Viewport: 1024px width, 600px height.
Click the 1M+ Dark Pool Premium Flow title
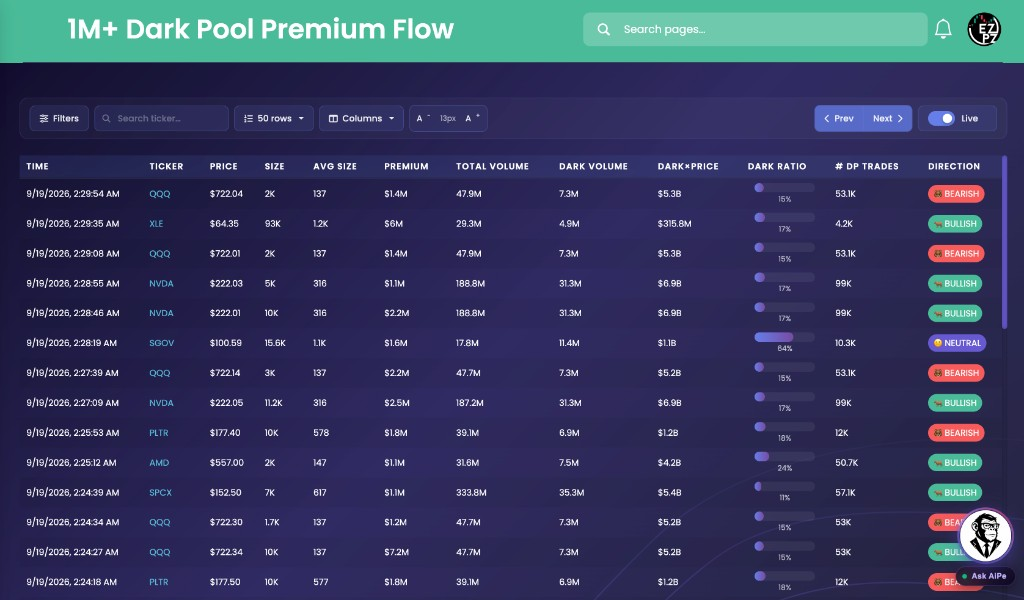tap(261, 29)
